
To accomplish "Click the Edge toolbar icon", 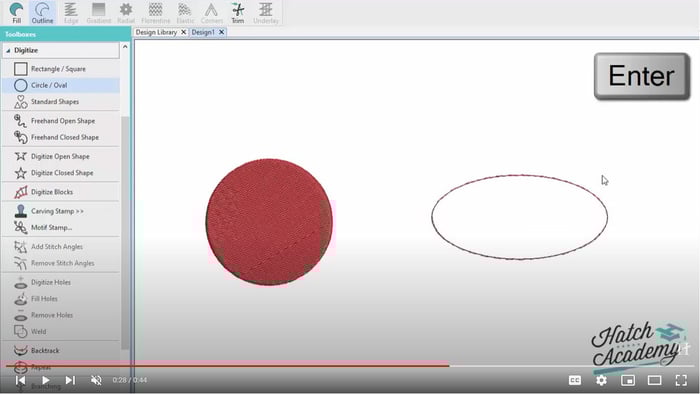I will pyautogui.click(x=71, y=12).
